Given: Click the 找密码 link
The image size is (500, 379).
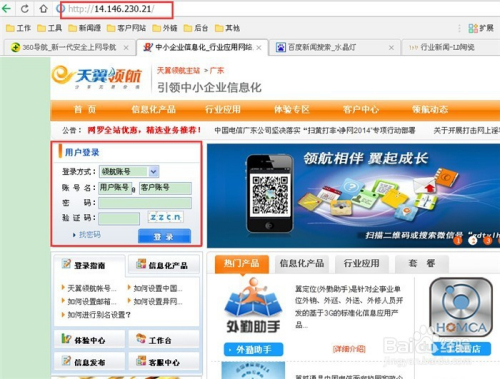Looking at the screenshot, I should [x=89, y=235].
